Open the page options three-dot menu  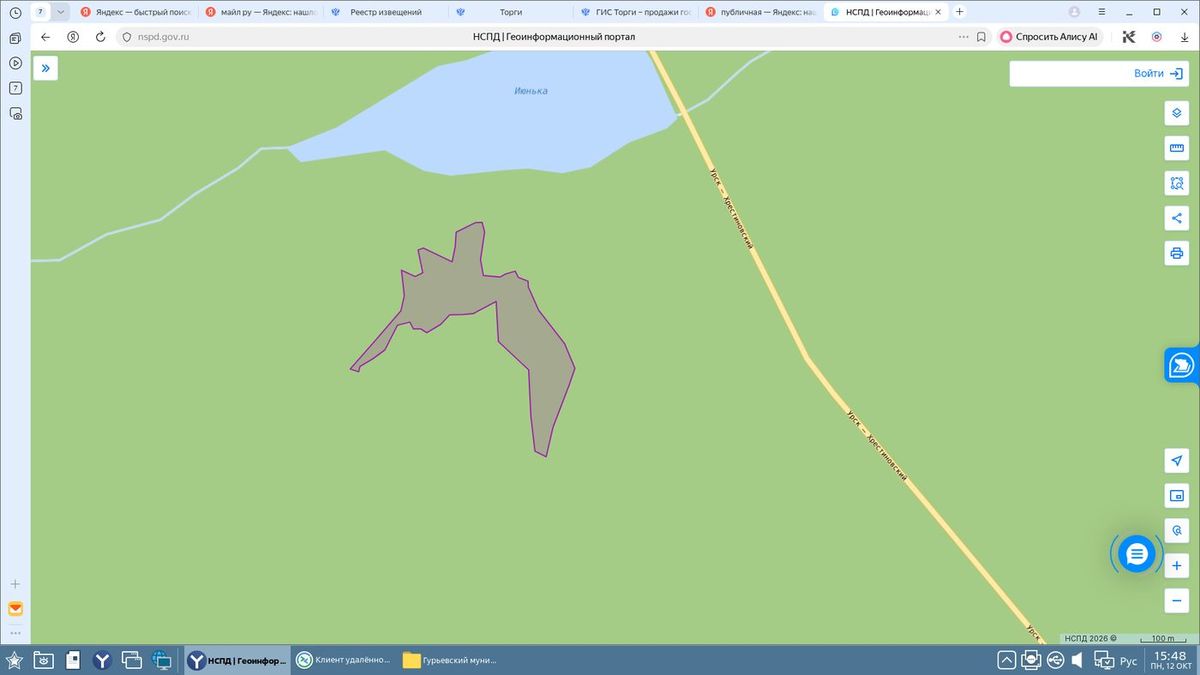[964, 37]
